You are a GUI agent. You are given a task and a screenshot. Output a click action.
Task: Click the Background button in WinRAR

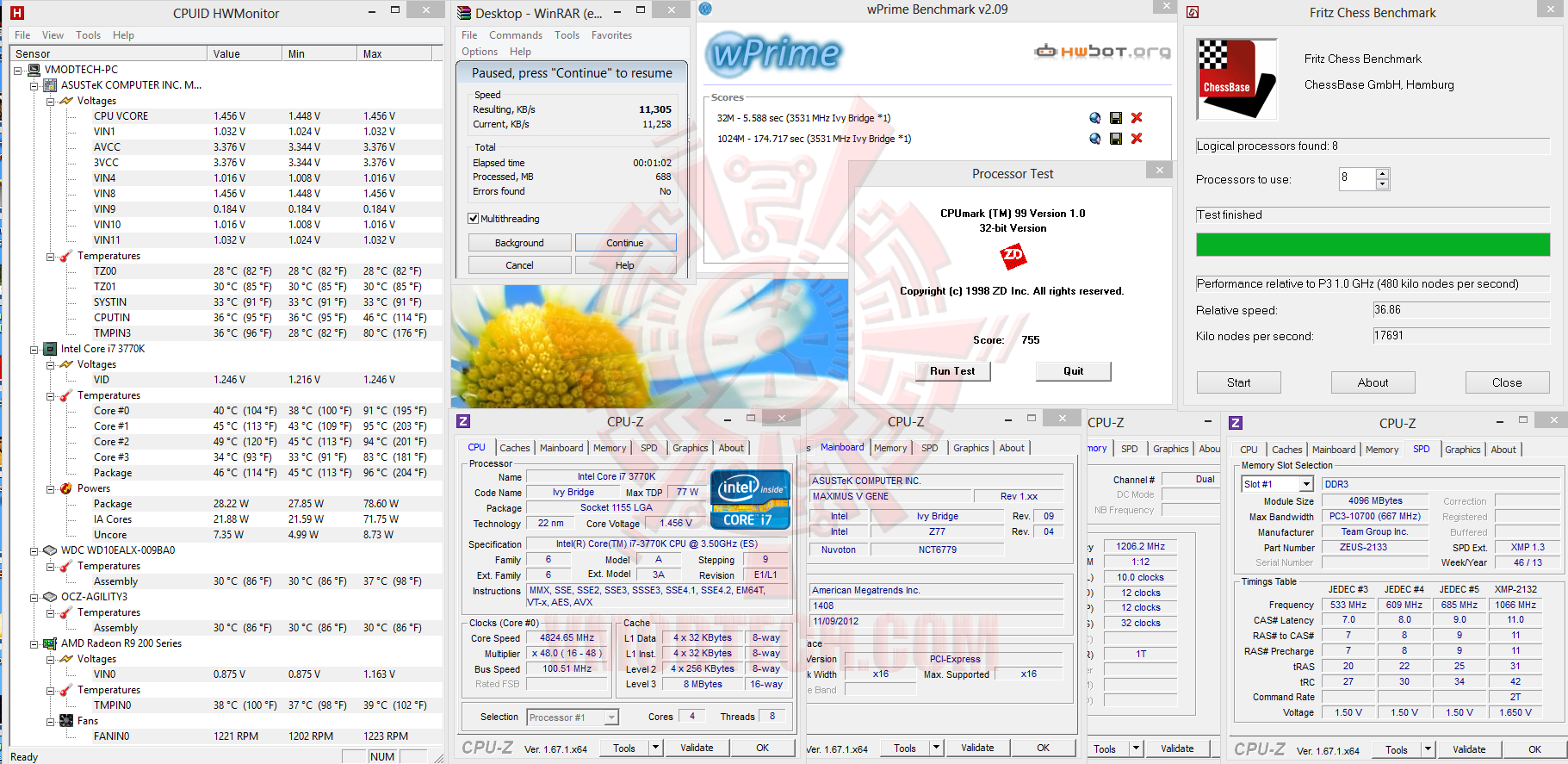pos(519,243)
